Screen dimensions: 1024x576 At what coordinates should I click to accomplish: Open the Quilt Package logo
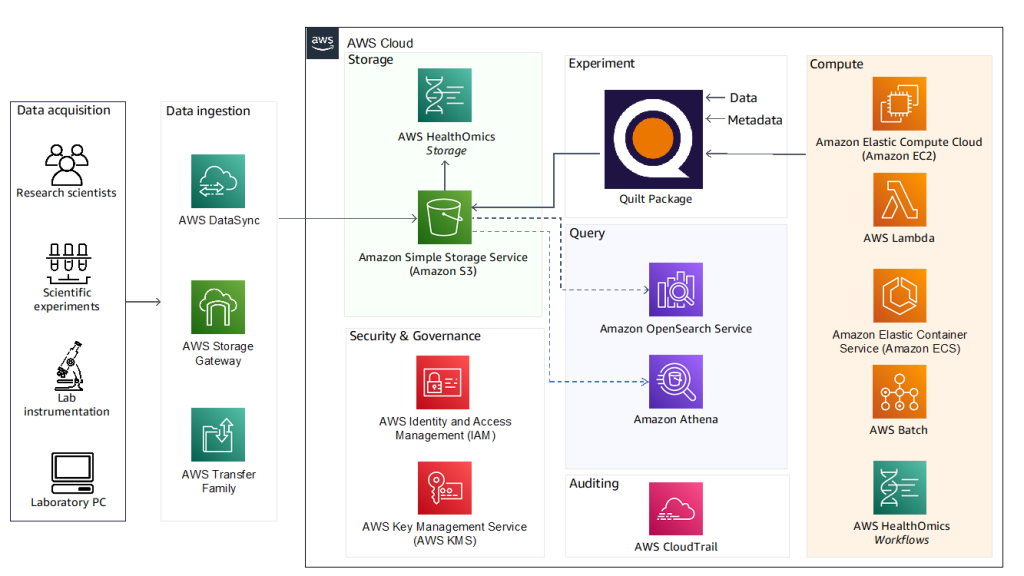(x=653, y=140)
